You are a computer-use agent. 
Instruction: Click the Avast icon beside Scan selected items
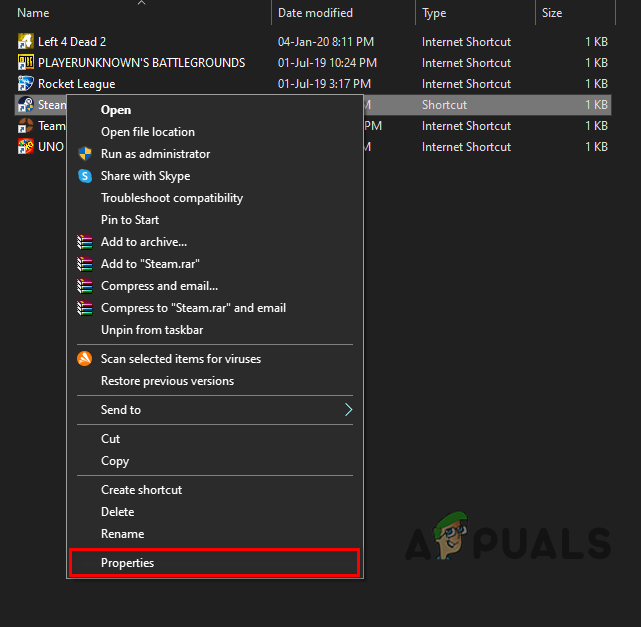click(x=84, y=359)
